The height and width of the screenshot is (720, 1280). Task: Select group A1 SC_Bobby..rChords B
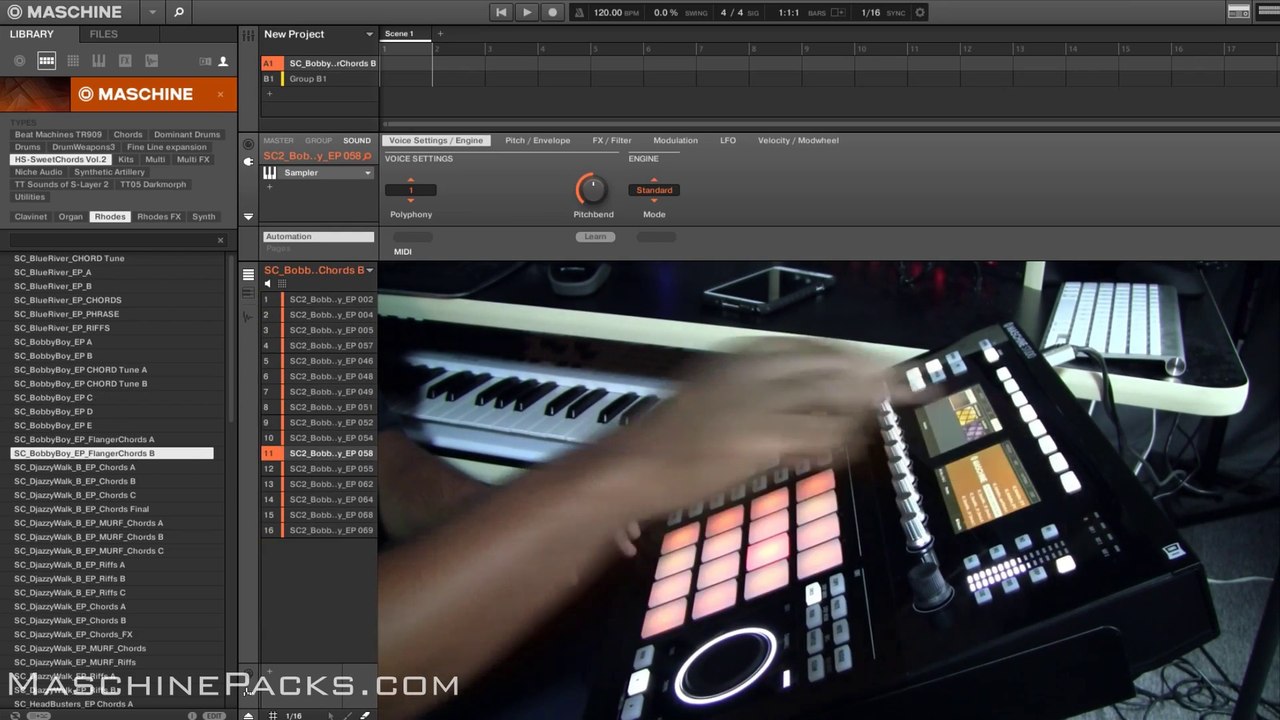pyautogui.click(x=320, y=63)
